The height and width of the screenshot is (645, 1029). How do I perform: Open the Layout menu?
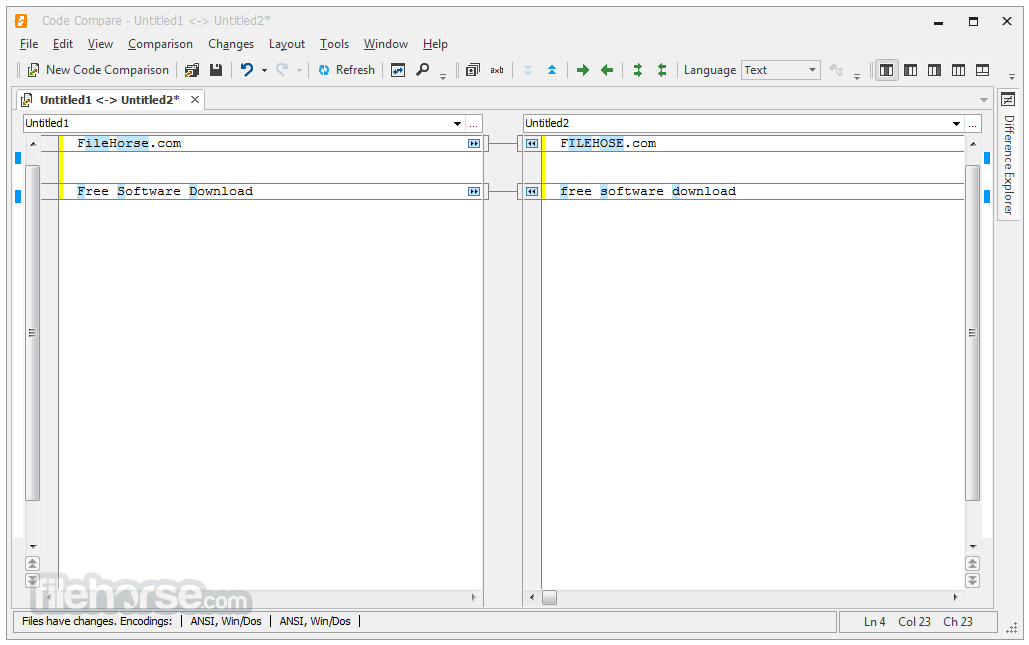coord(287,44)
